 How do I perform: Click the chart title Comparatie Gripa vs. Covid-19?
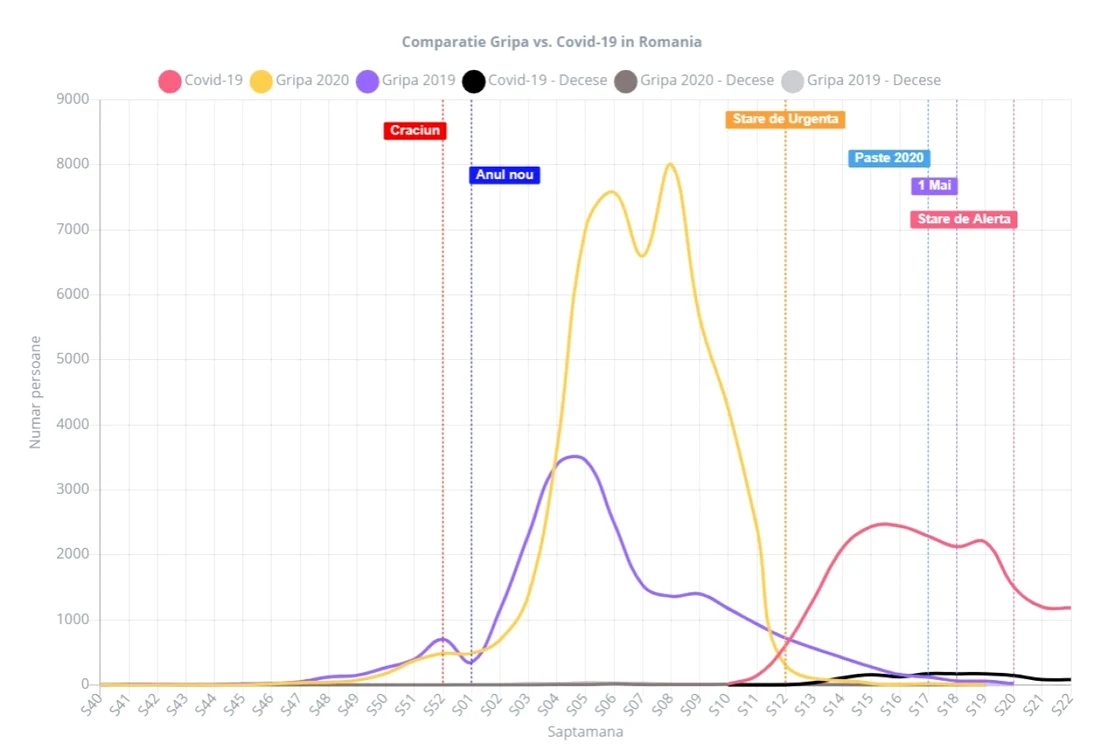point(551,42)
